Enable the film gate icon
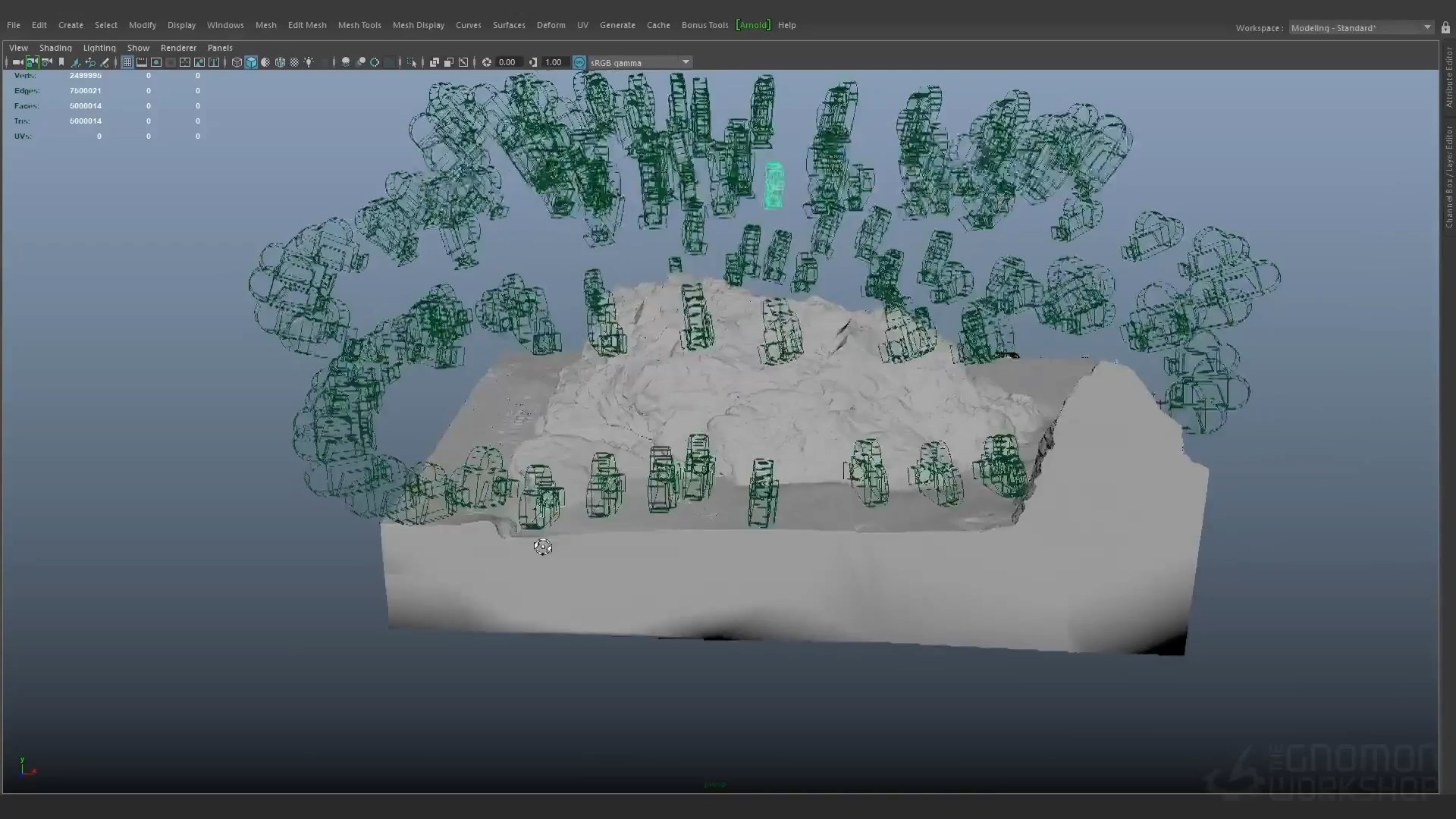Viewport: 1456px width, 819px height. tap(142, 62)
